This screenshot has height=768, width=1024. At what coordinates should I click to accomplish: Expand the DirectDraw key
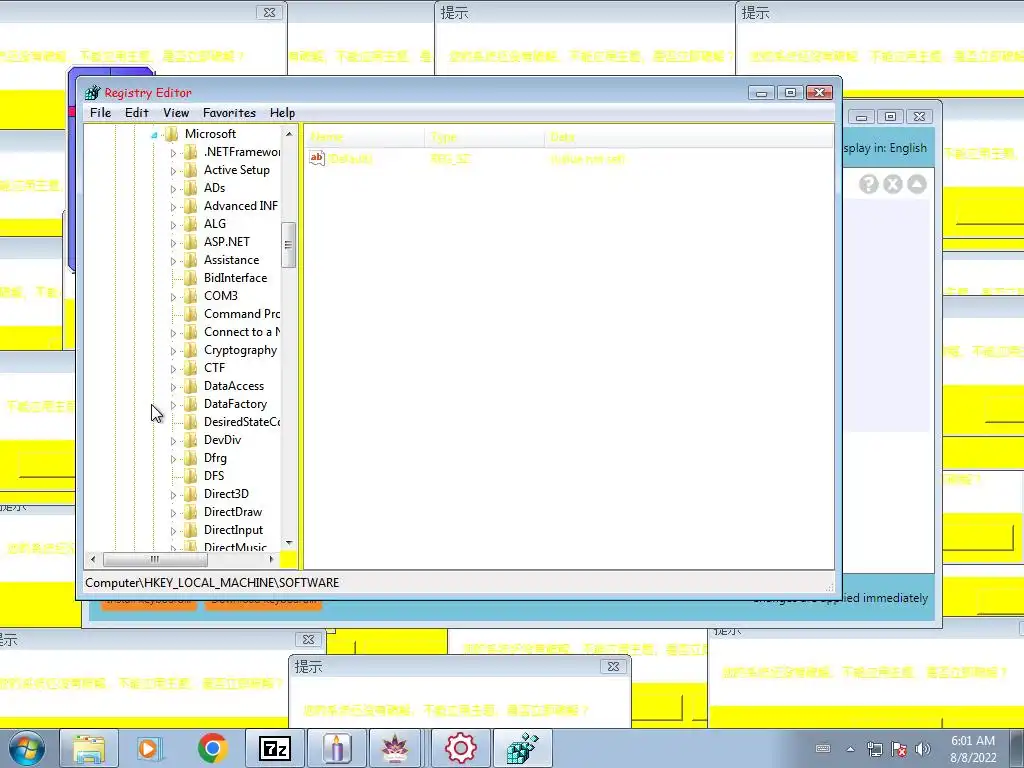click(173, 513)
